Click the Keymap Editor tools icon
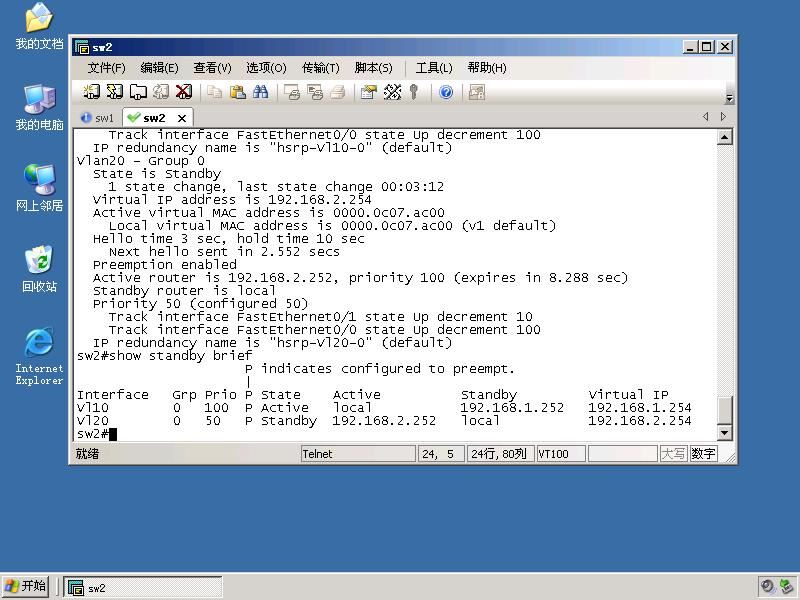800x600 pixels. pyautogui.click(x=392, y=92)
